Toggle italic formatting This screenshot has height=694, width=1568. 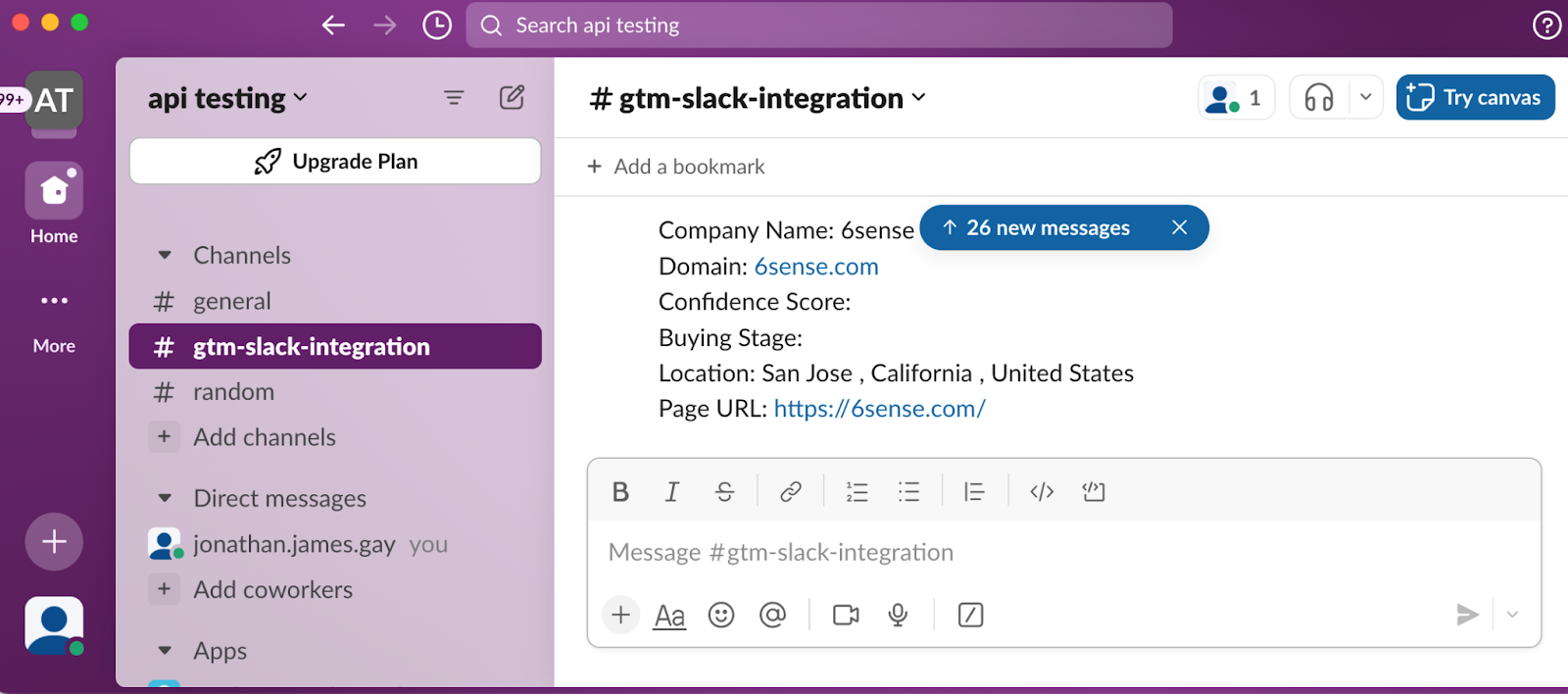point(672,492)
